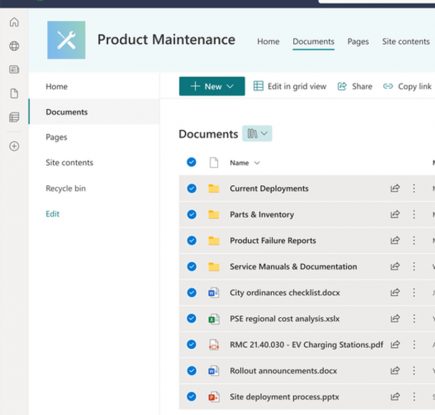
Task: Click the file type column icon
Action: pyautogui.click(x=214, y=163)
